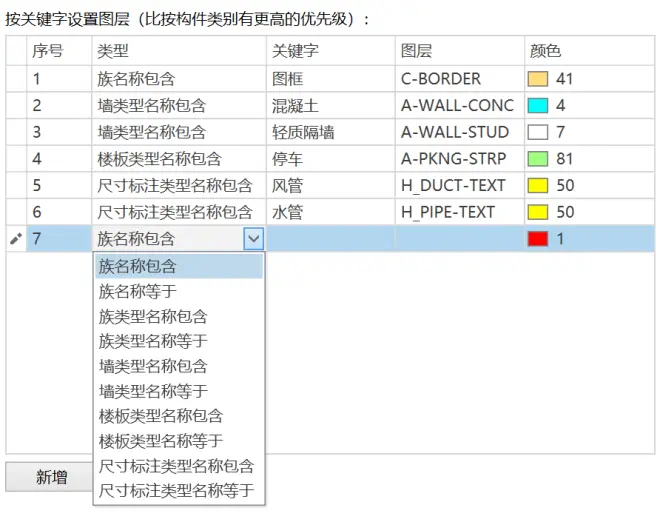Open the green swatch for A-PKNG-STRP

(x=538, y=159)
